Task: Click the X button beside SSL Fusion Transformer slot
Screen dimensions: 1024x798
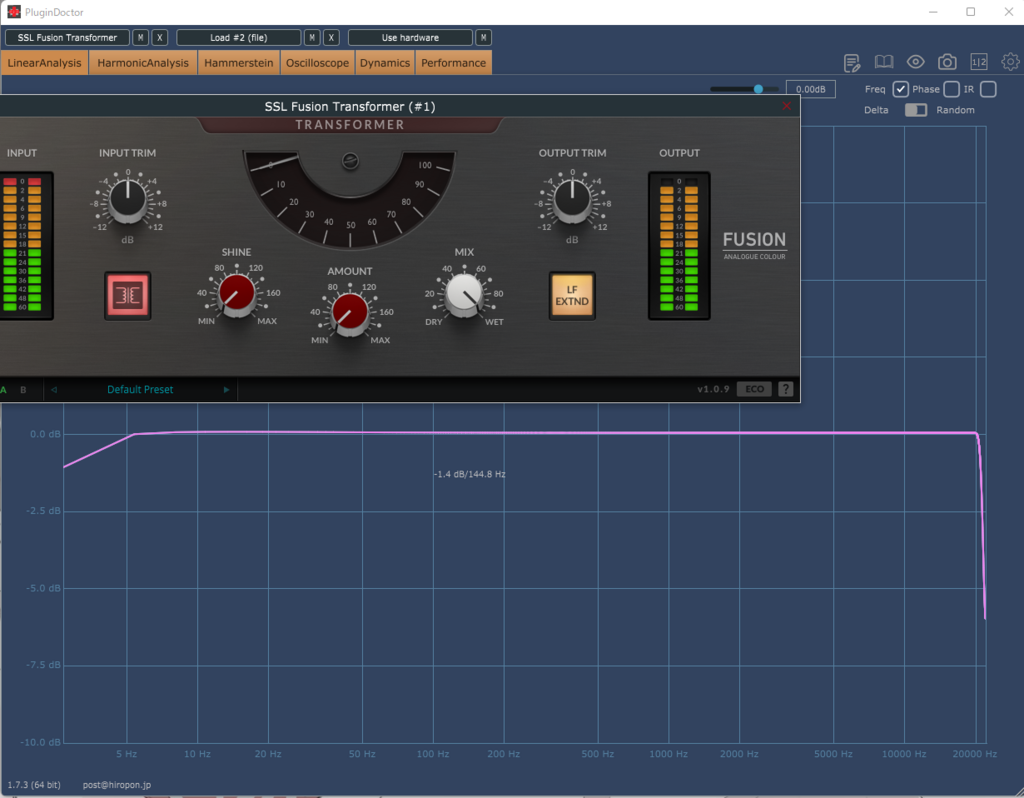Action: (x=160, y=38)
